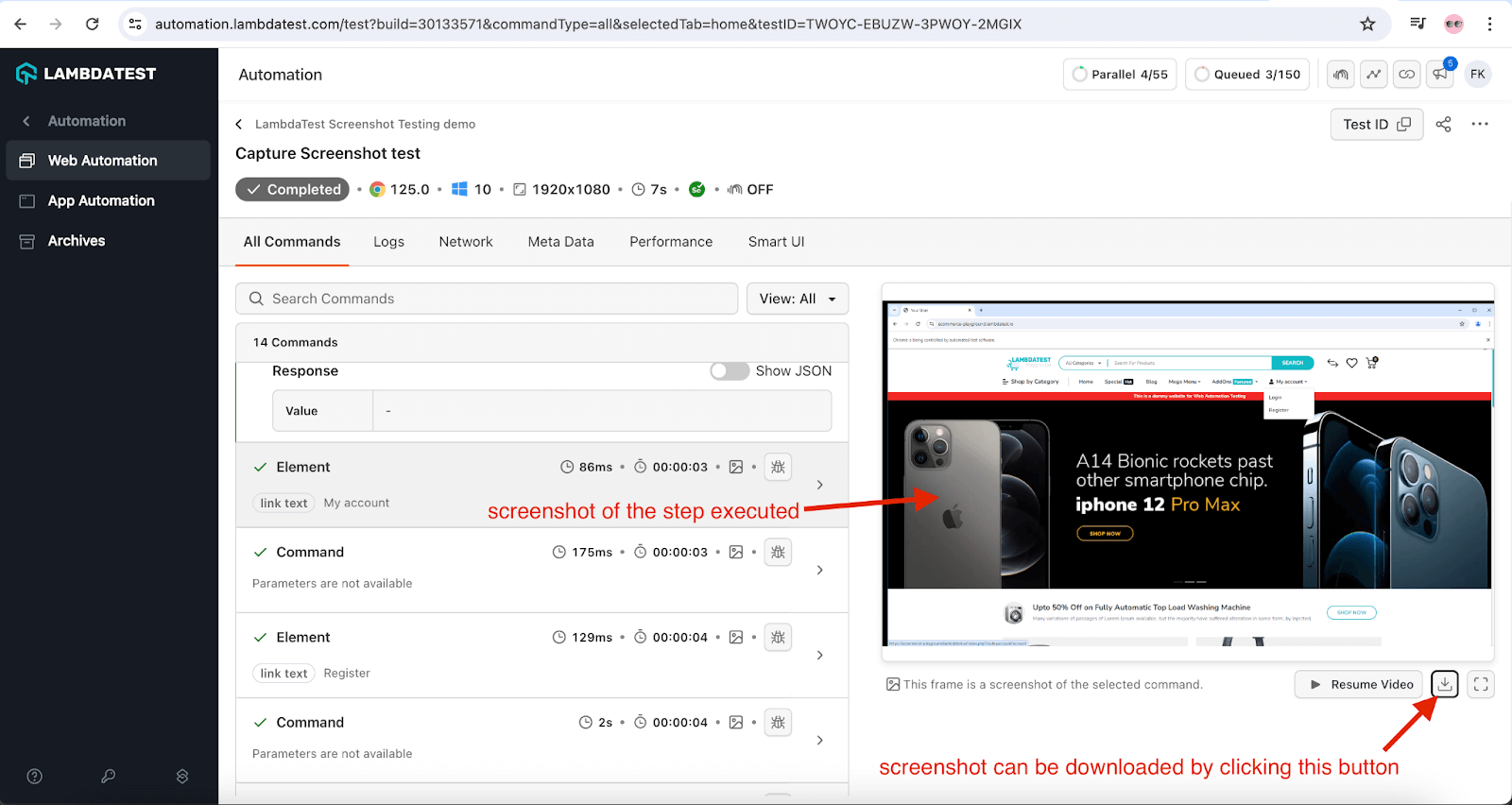Click the back chevron beside LambdaTest Screenshot Testing demo

239,124
